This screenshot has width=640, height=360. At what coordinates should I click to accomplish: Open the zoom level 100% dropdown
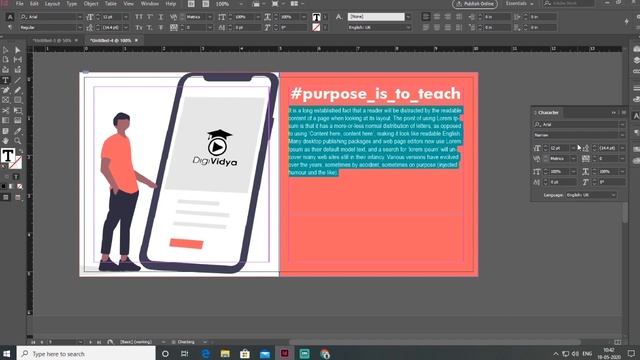(x=241, y=4)
